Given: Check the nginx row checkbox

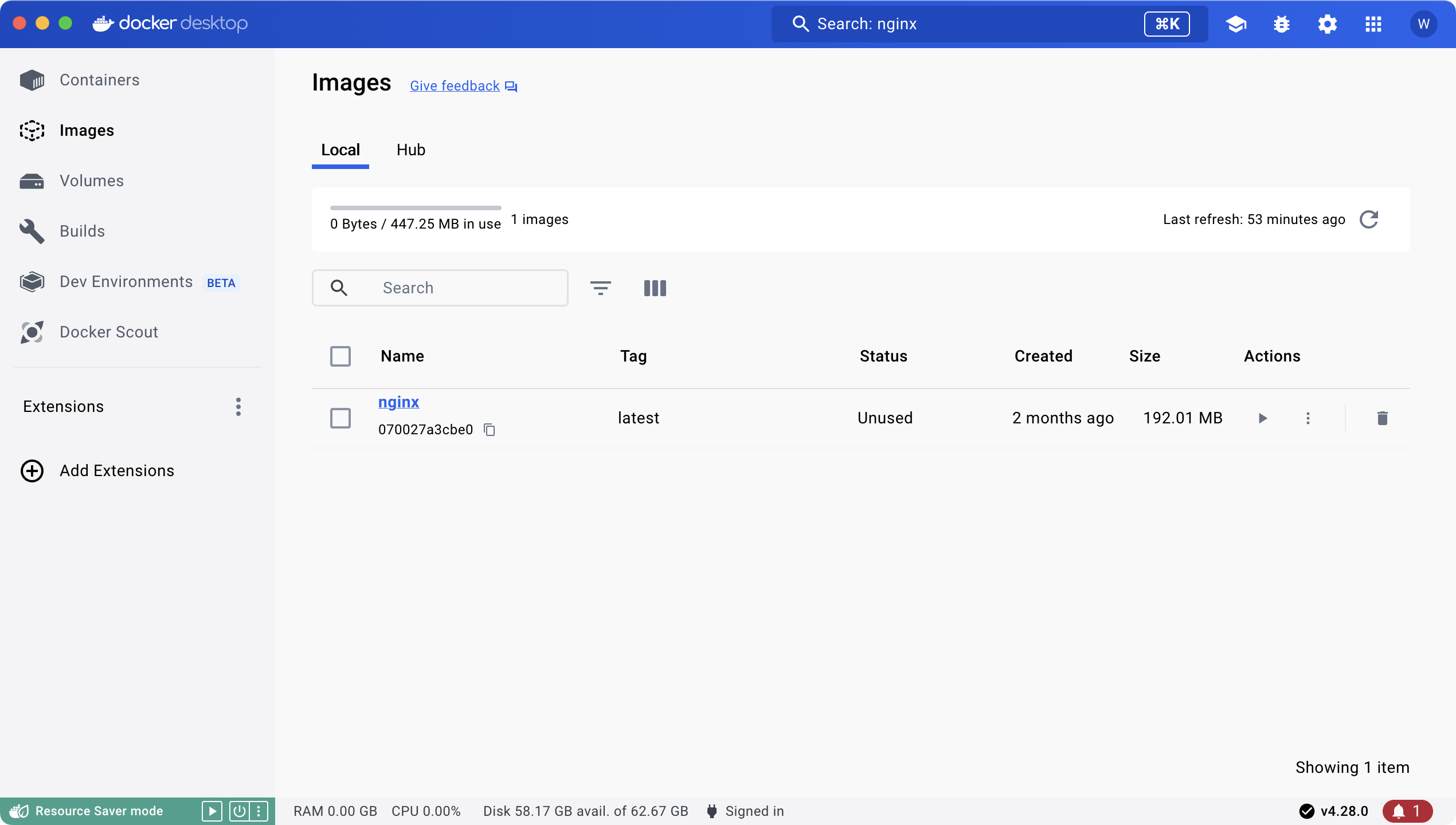Looking at the screenshot, I should coord(340,418).
